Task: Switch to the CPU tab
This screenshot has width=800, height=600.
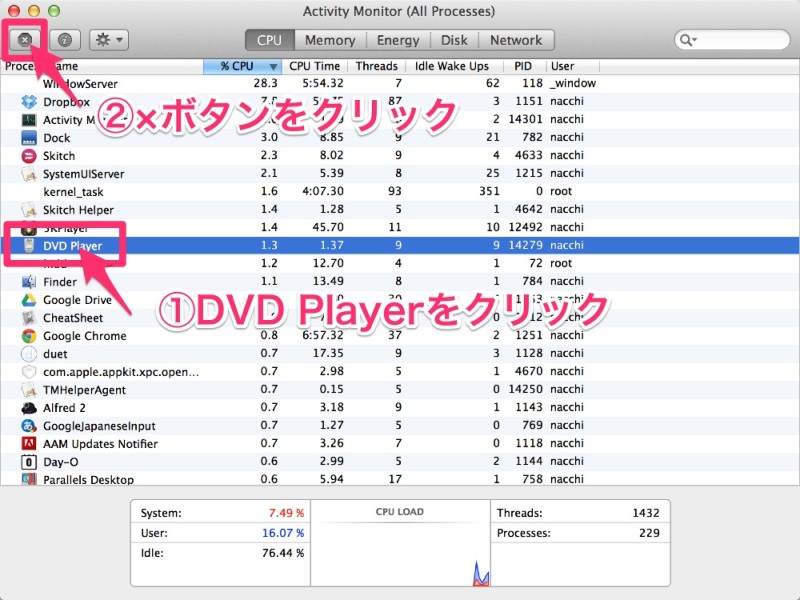Action: pyautogui.click(x=269, y=40)
